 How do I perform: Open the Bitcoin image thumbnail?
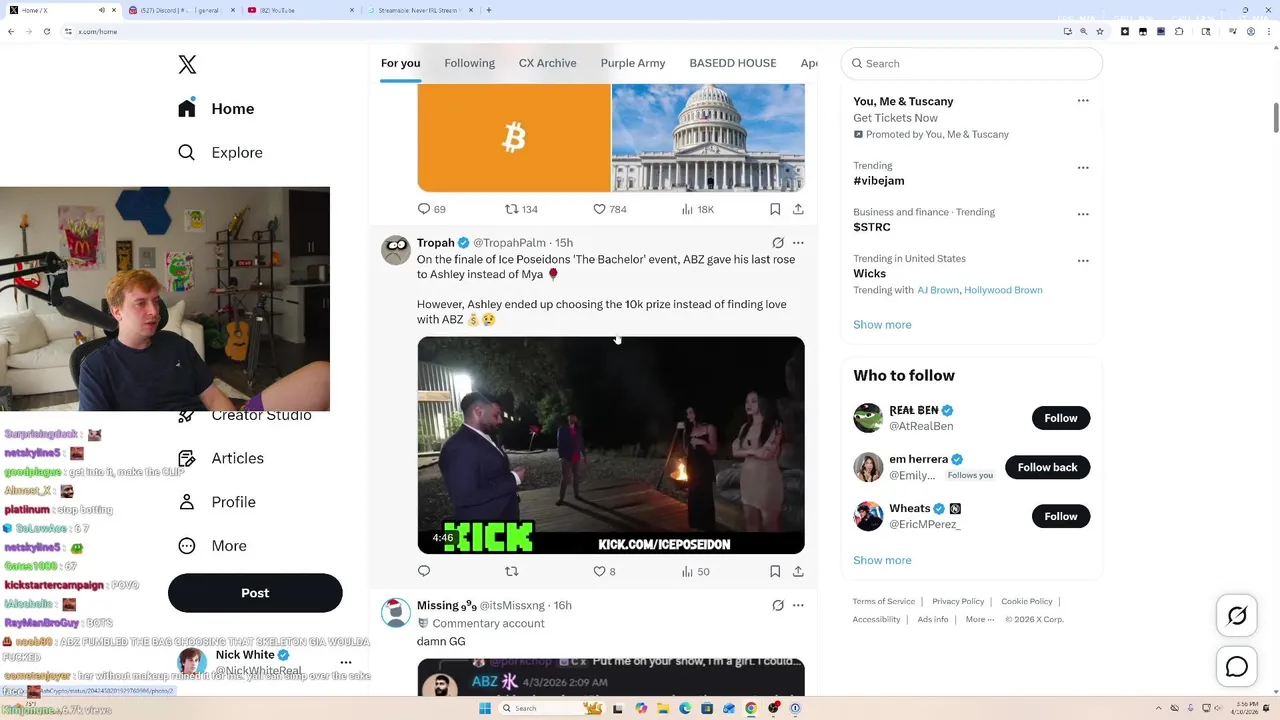[514, 137]
